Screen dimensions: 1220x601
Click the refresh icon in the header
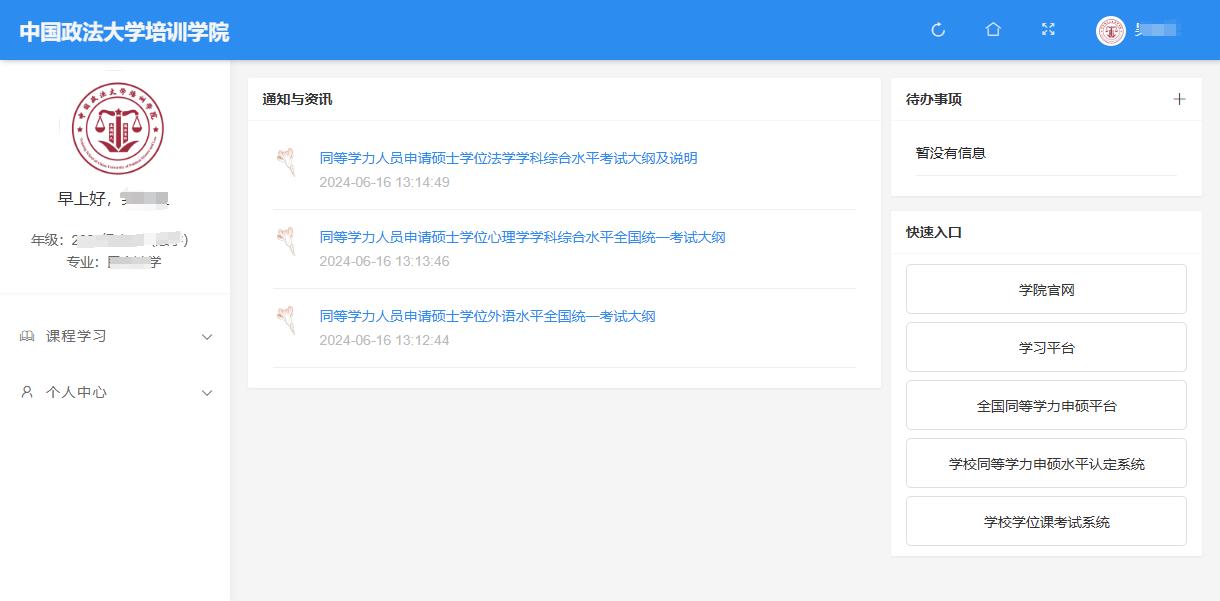click(x=938, y=30)
